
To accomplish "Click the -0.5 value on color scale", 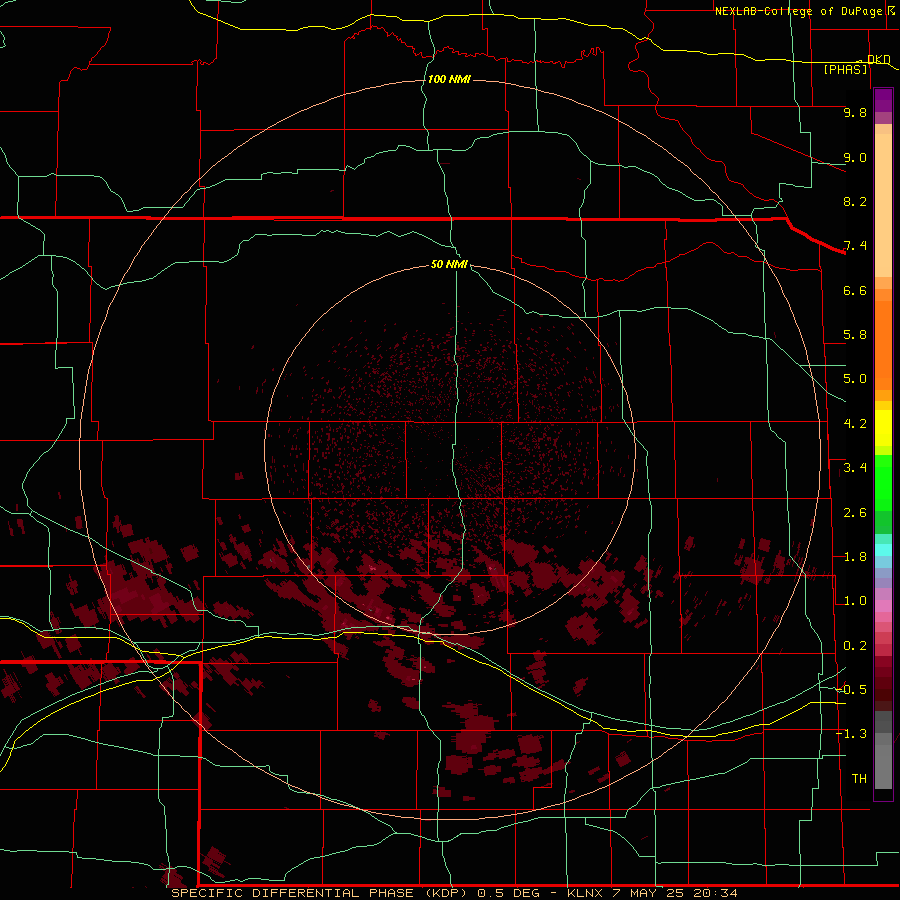I will point(851,690).
